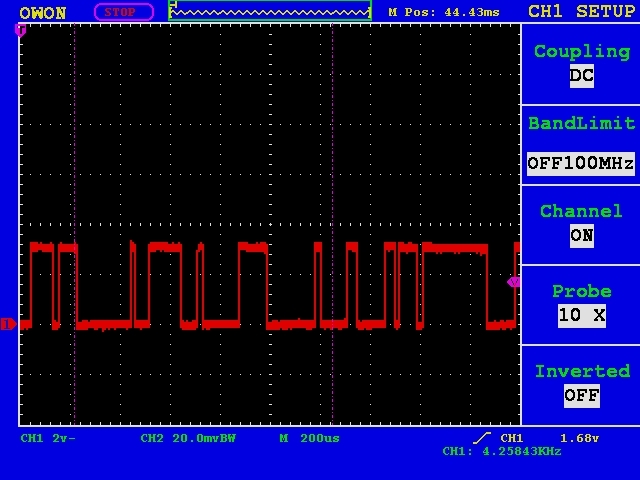Select the Probe menu option
Viewport: 640px width, 480px height.
coord(582,291)
